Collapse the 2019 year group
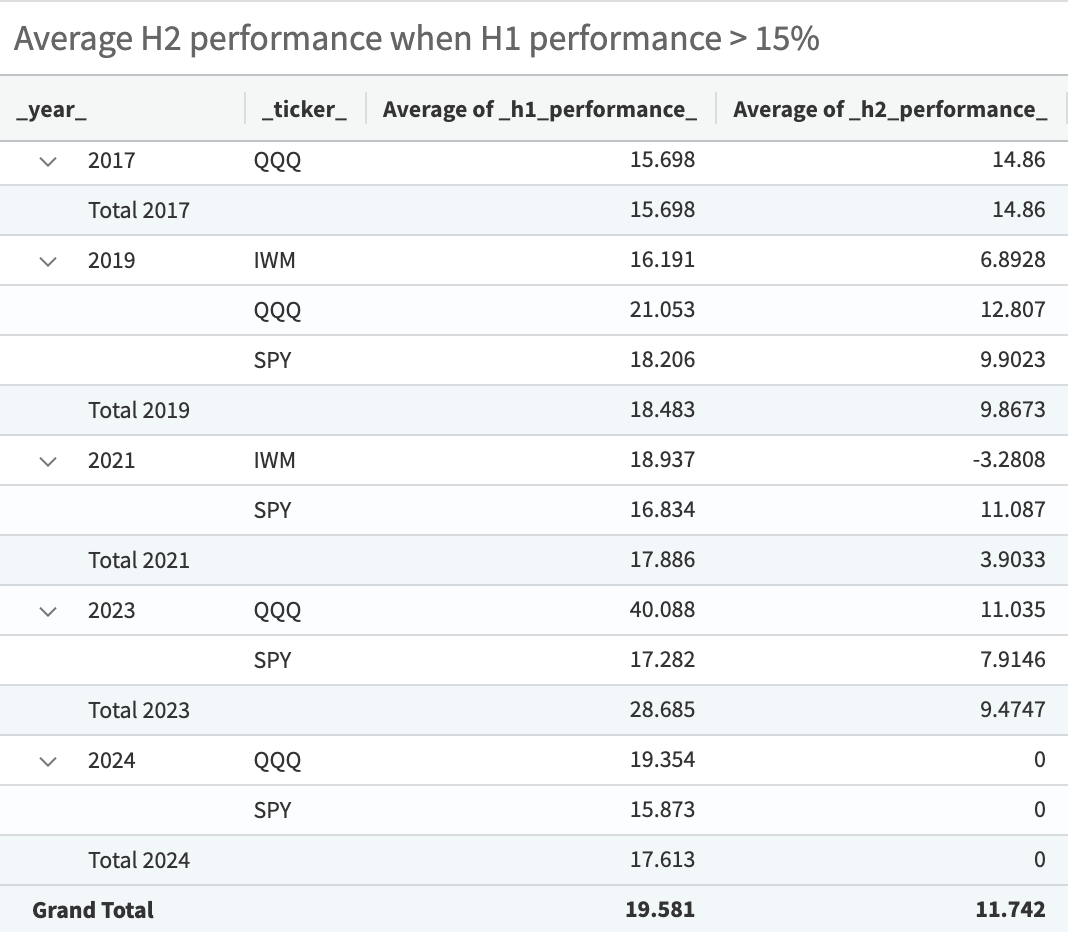The width and height of the screenshot is (1068, 932). click(48, 261)
